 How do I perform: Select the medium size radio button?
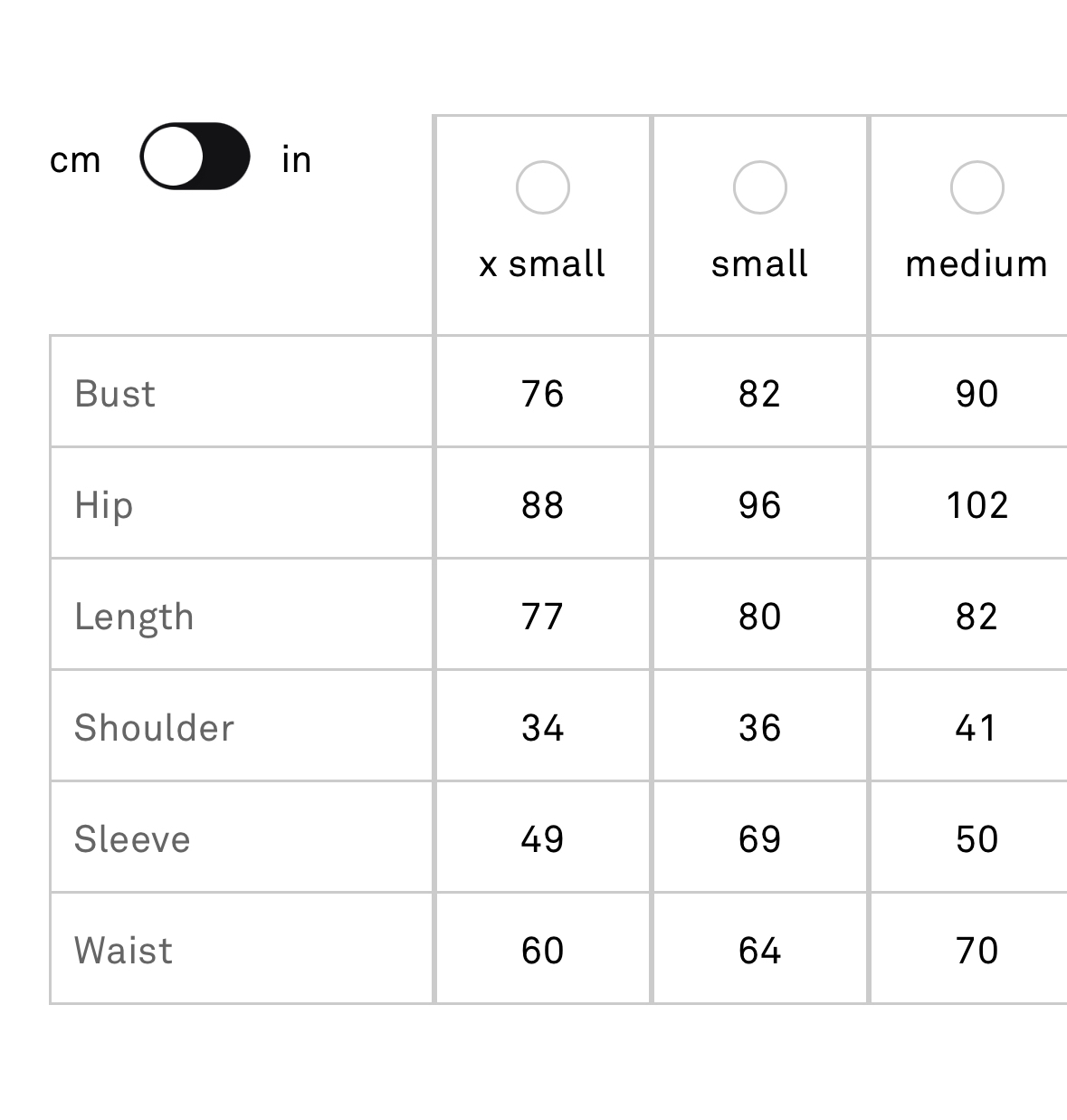tap(976, 187)
